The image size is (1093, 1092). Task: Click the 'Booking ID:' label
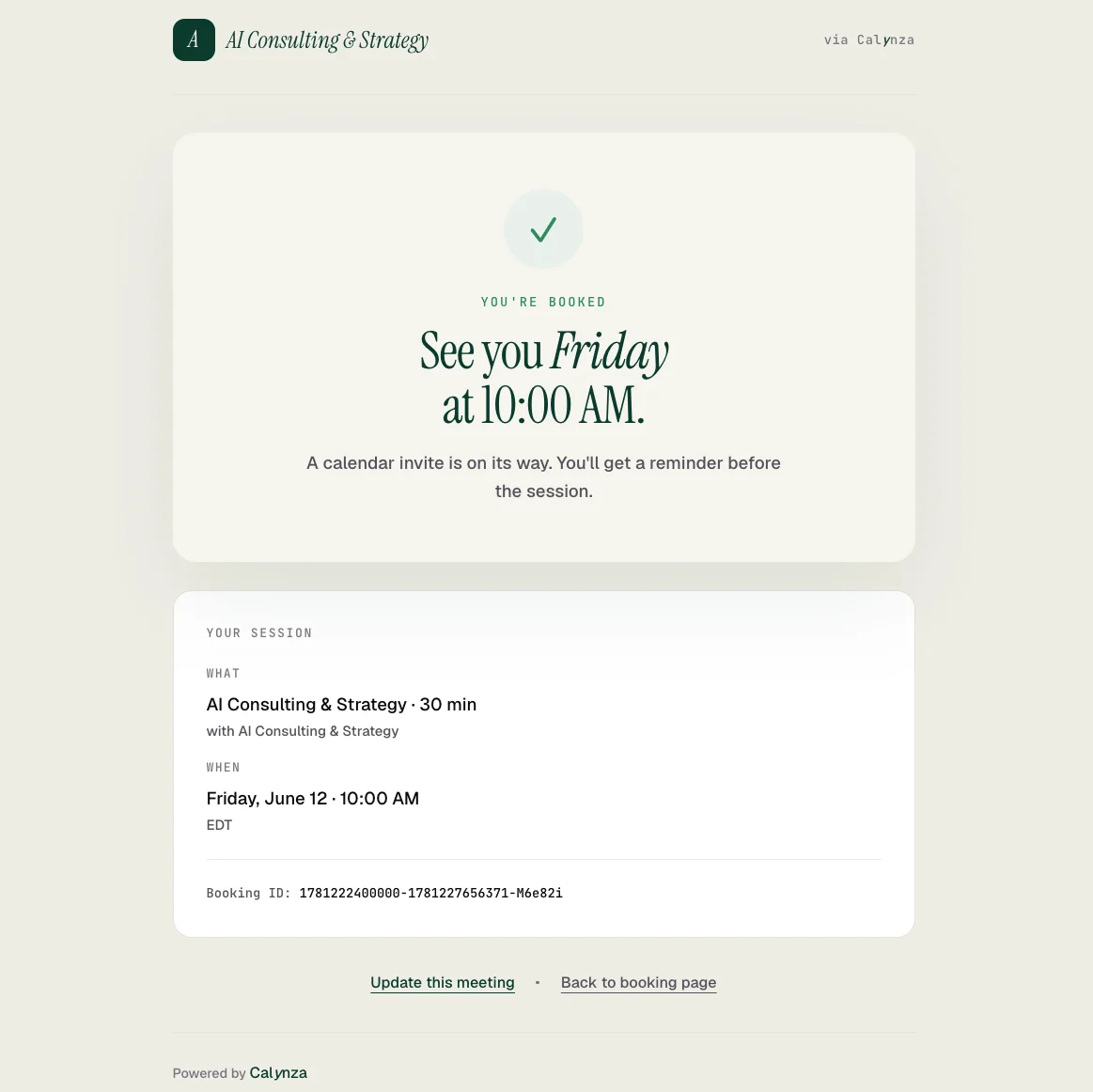pos(249,893)
